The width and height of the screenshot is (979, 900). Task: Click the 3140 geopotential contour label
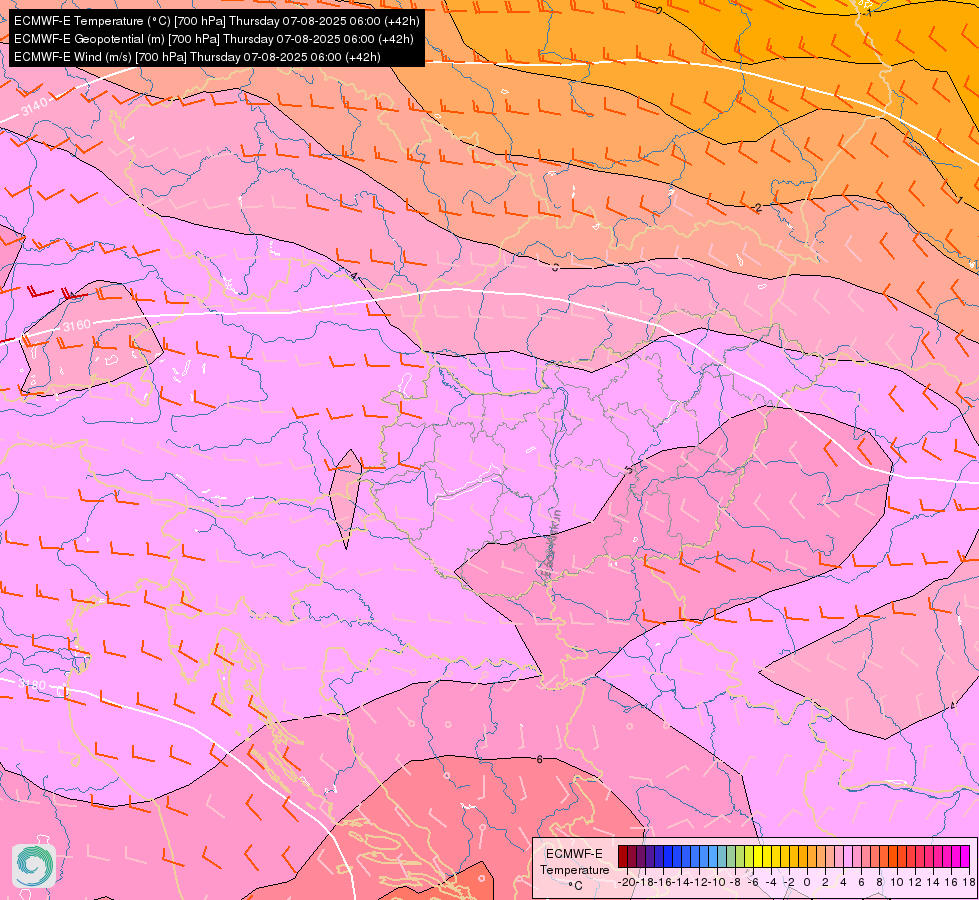(34, 107)
